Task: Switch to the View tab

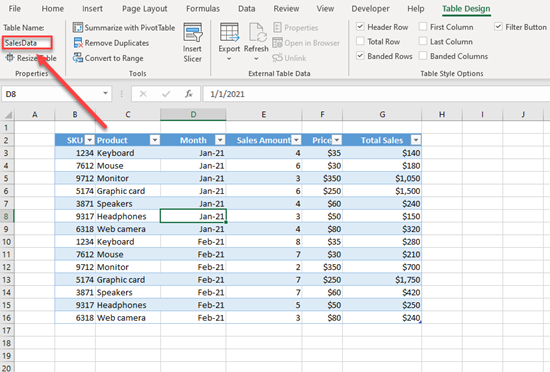Action: click(325, 8)
